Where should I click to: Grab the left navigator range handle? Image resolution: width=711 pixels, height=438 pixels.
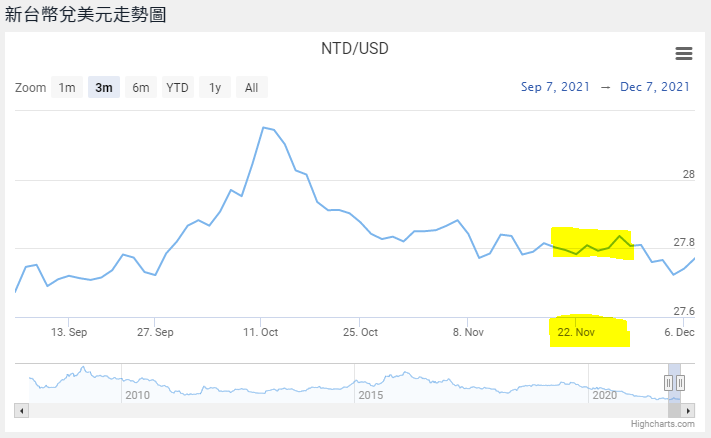[669, 383]
